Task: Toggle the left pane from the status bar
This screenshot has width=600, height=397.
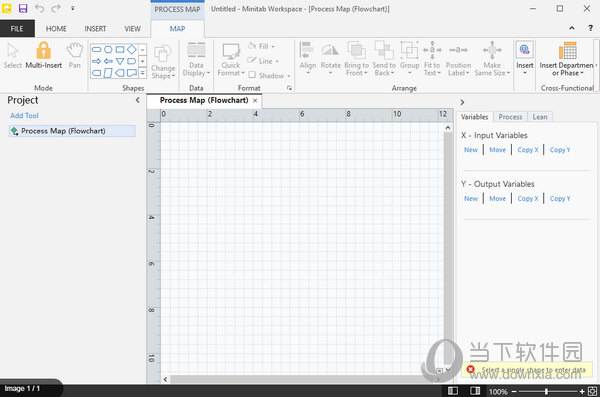Action: (453, 390)
